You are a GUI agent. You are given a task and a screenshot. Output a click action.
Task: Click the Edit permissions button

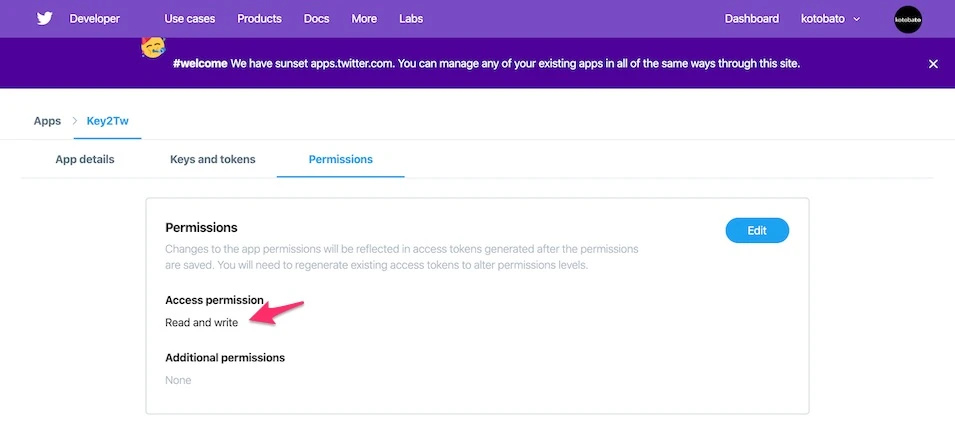757,230
